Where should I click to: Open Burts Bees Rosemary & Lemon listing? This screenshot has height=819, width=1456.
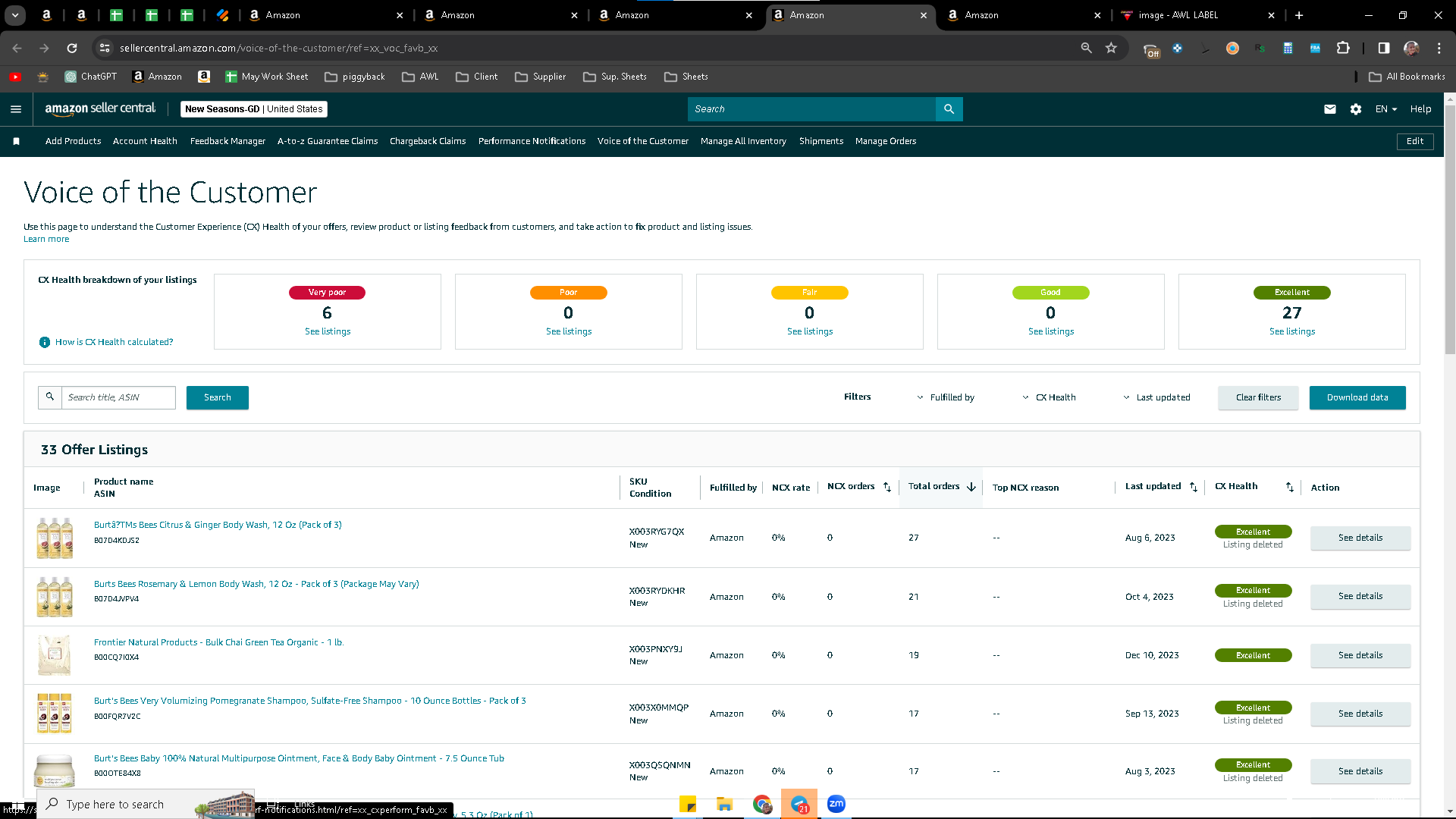click(256, 584)
